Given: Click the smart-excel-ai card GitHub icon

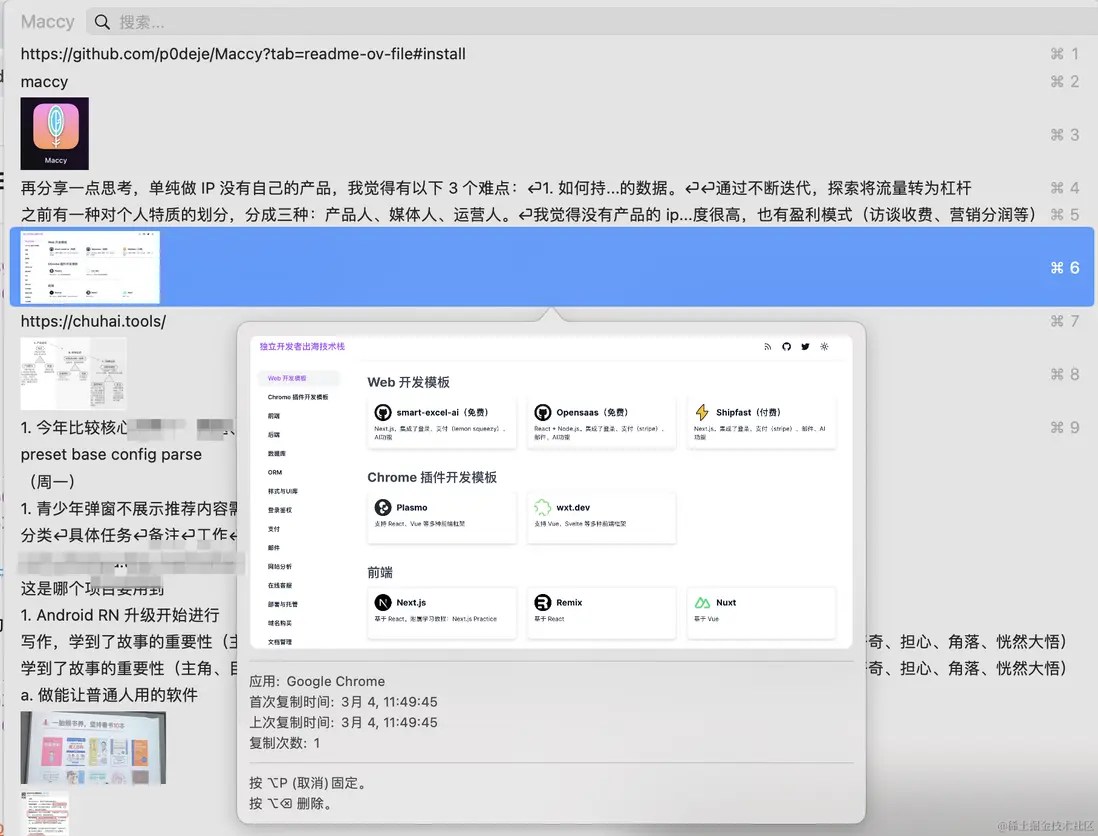Looking at the screenshot, I should coord(382,412).
